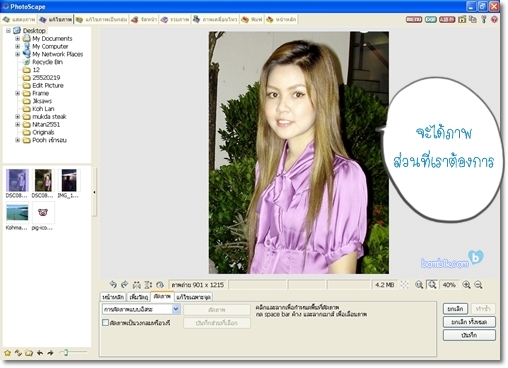Toggle the round/oval crop checkbox

pyautogui.click(x=105, y=322)
